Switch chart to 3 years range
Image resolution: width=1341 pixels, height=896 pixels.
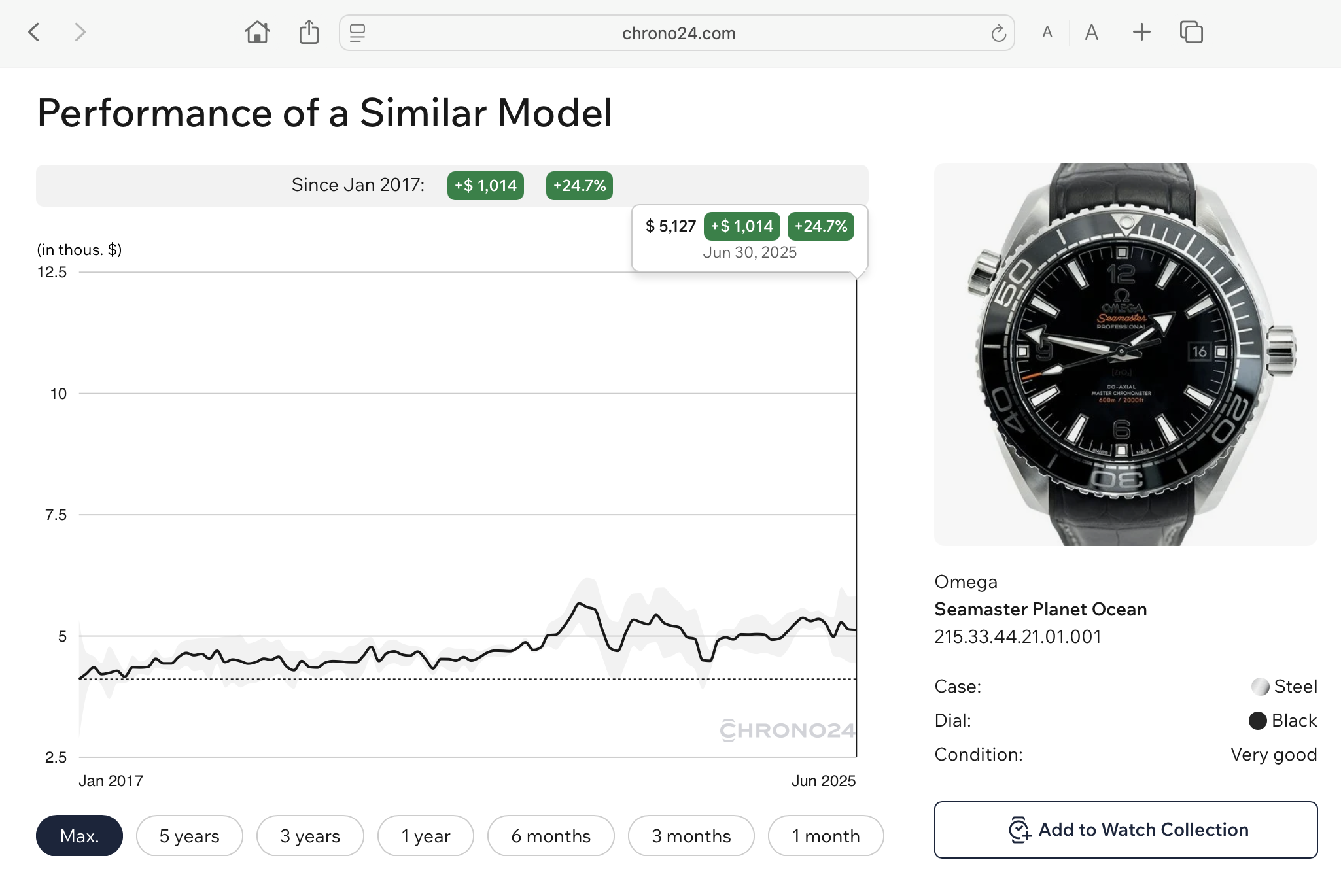pos(310,835)
